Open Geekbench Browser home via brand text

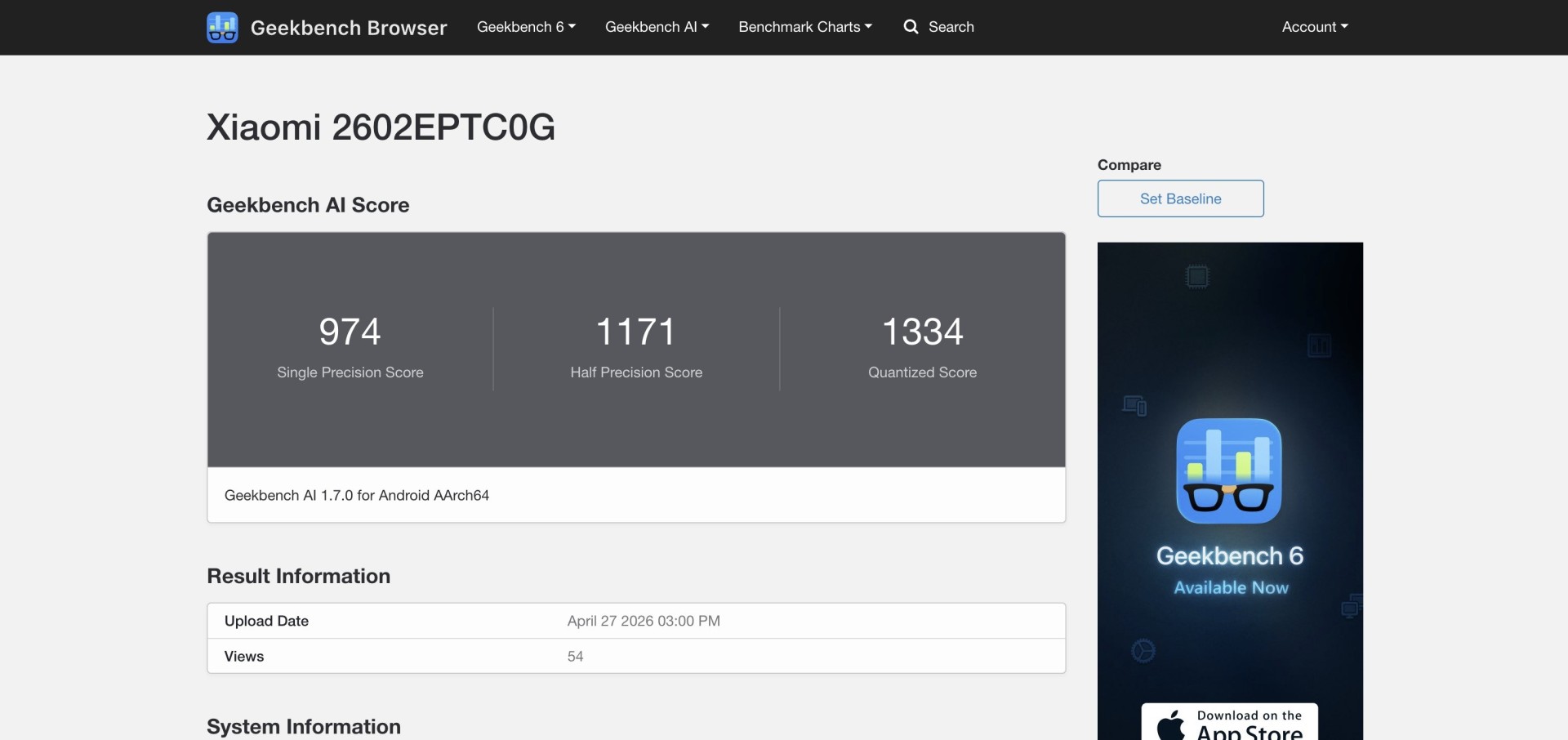coord(349,28)
